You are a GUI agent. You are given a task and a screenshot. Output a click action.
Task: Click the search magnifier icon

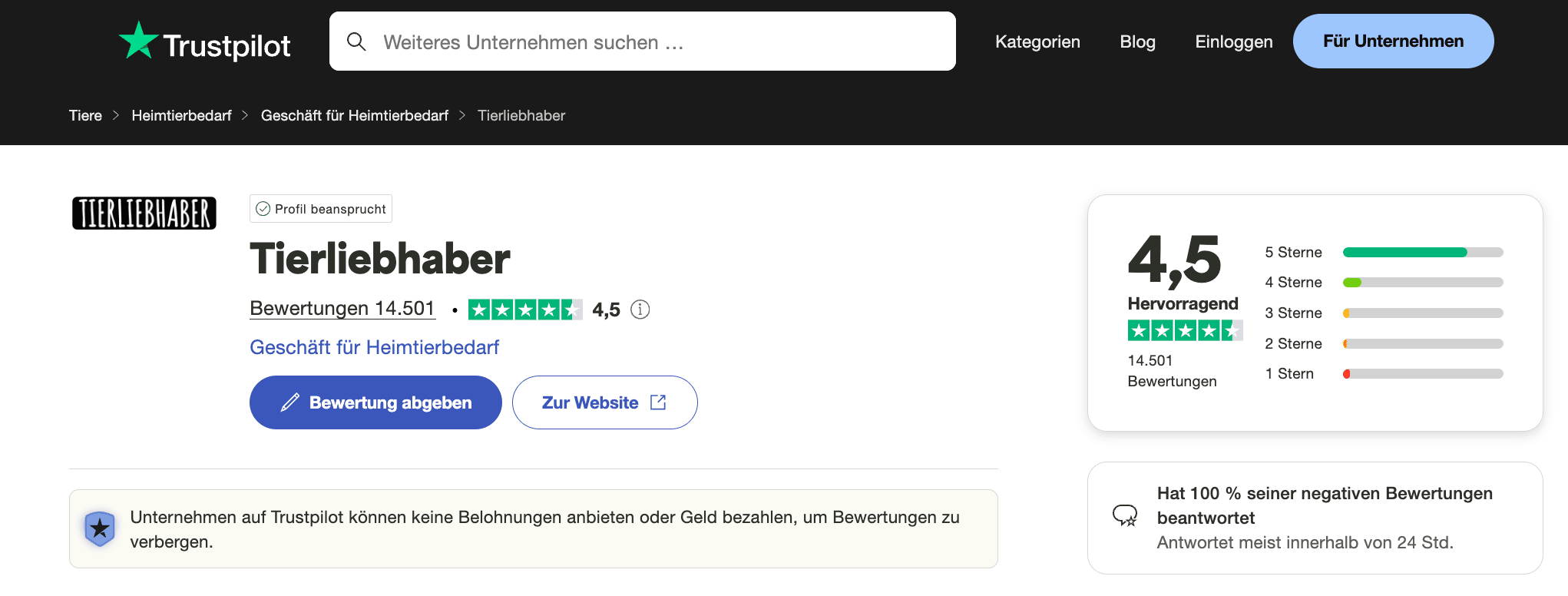(356, 41)
